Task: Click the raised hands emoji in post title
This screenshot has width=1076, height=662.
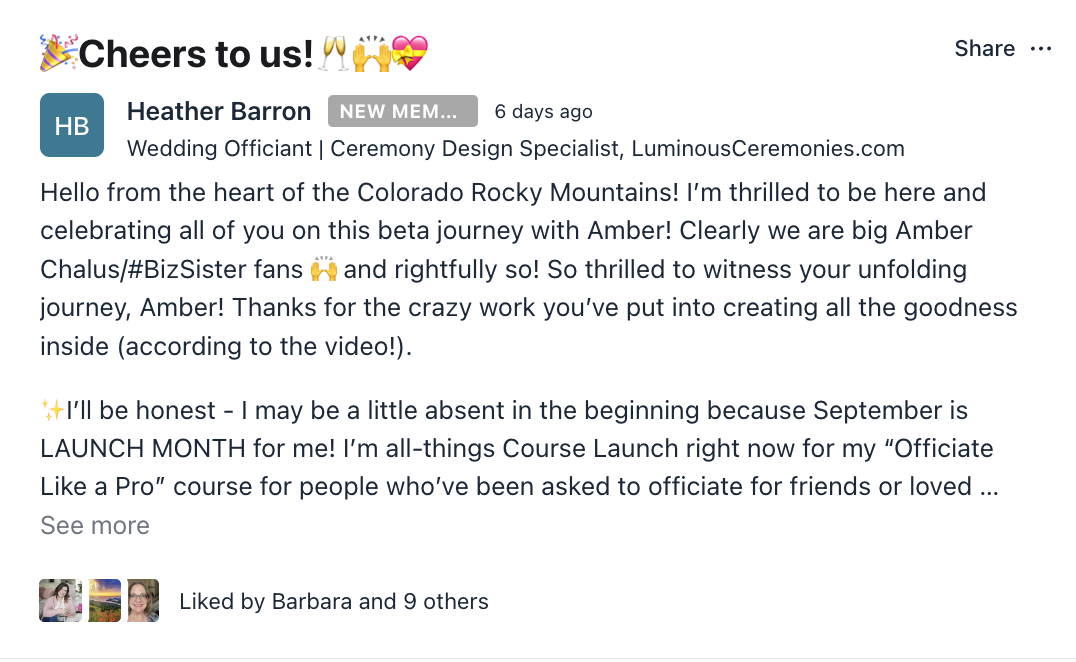Action: [x=371, y=53]
